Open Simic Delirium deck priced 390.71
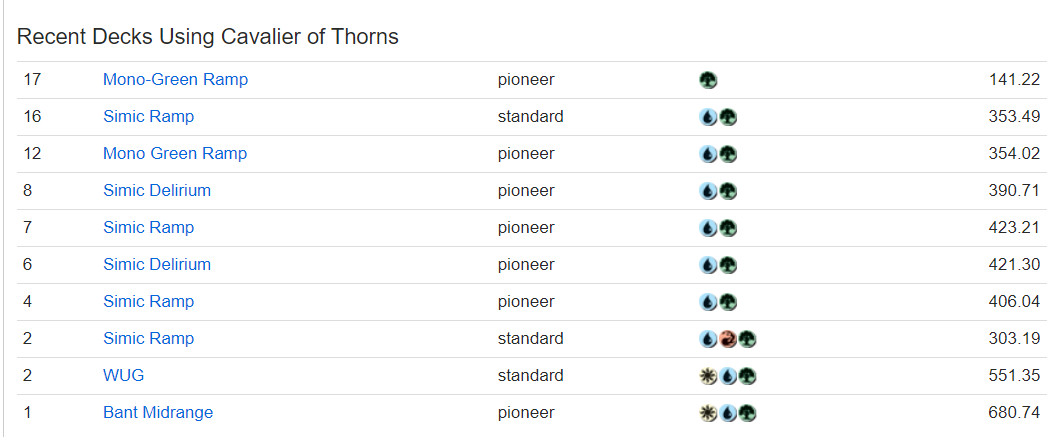The width and height of the screenshot is (1059, 437). pos(157,190)
